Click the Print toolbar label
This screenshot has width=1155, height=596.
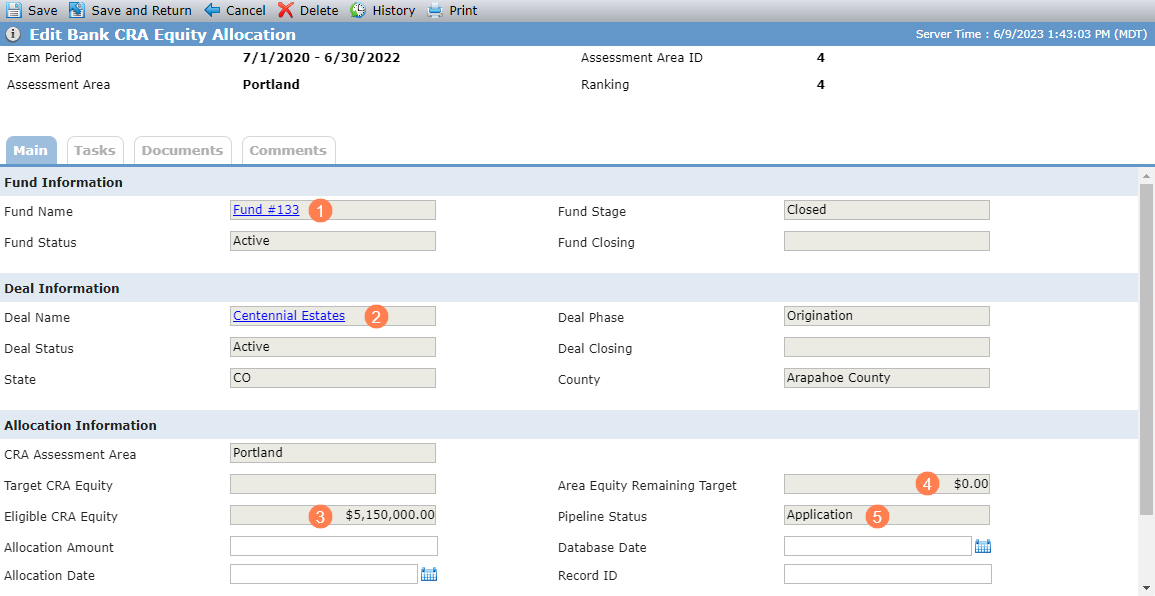tap(463, 10)
